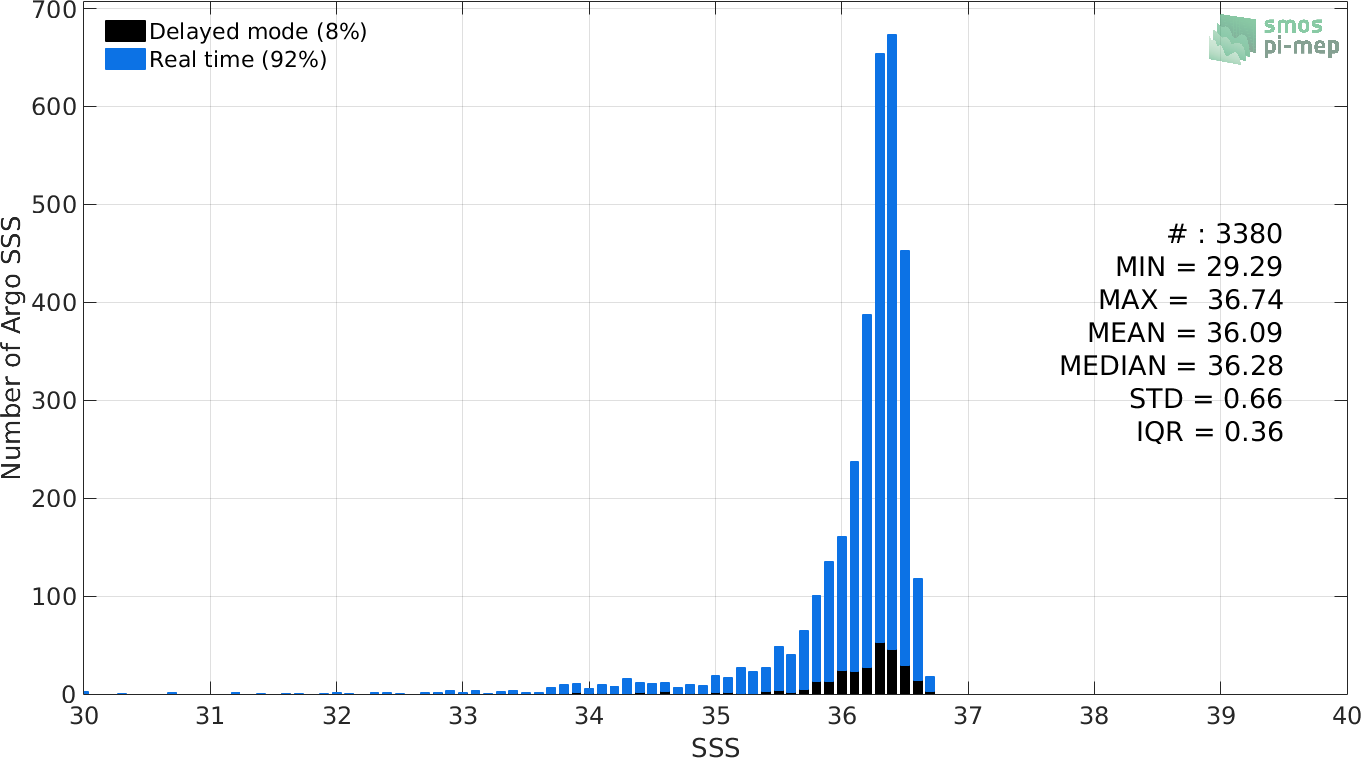Click x-axis tick label 34
Screen dimensions: 1361x758
pyautogui.click(x=589, y=717)
